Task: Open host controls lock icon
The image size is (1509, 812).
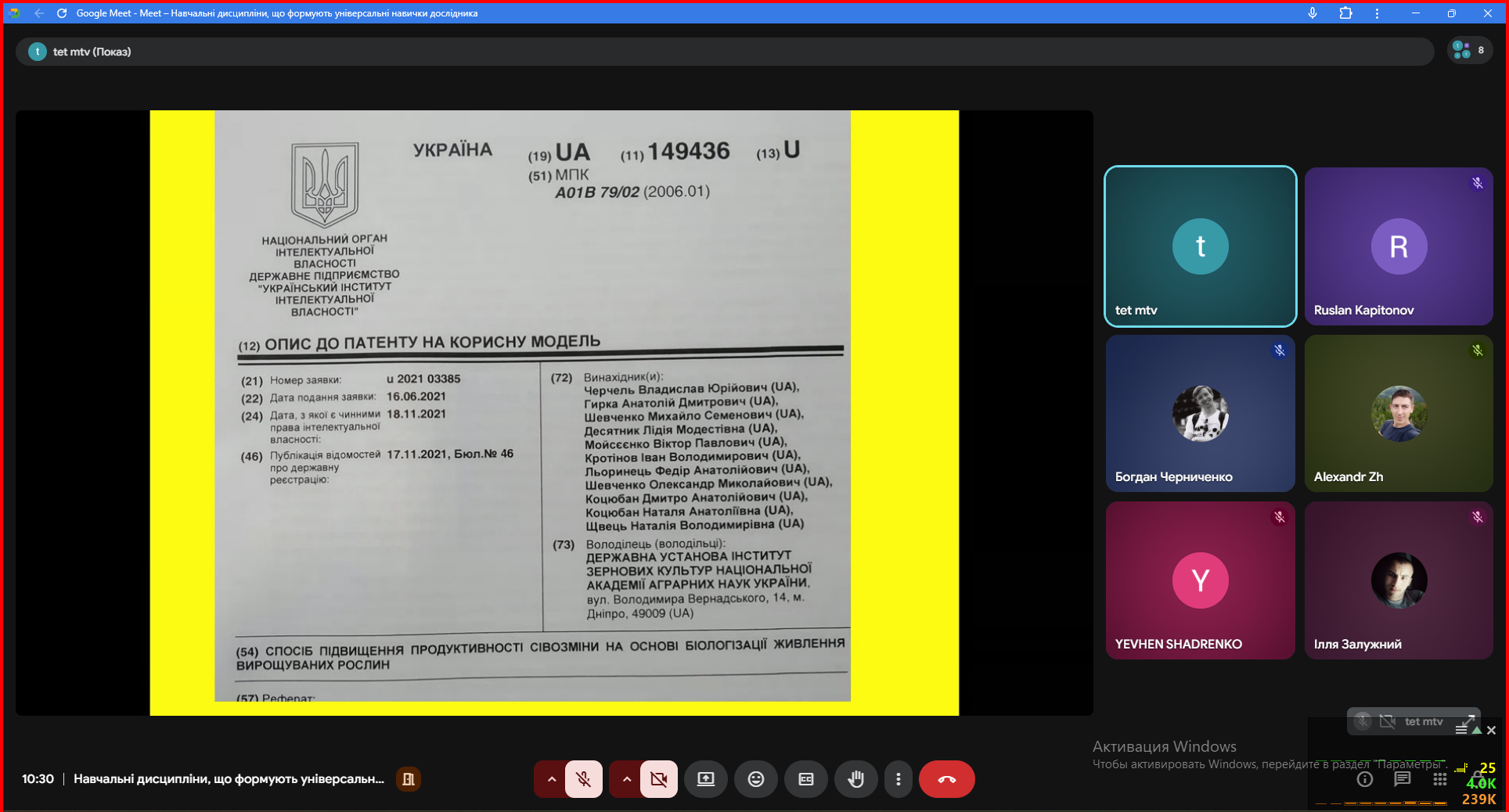Action: point(1477,778)
